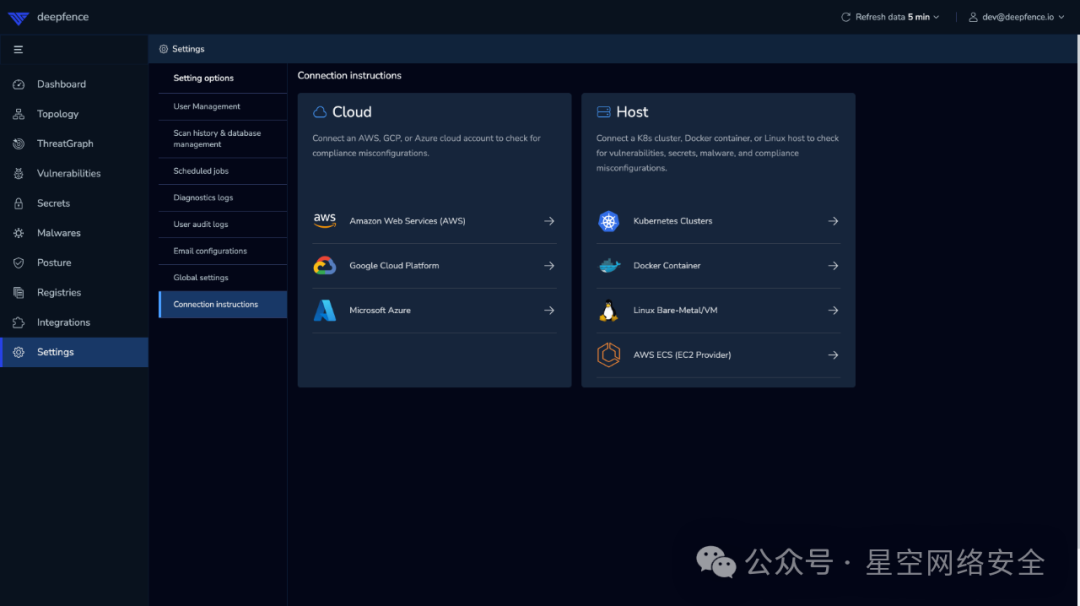This screenshot has width=1080, height=606.
Task: Click the Docker whale logo icon
Action: click(609, 266)
